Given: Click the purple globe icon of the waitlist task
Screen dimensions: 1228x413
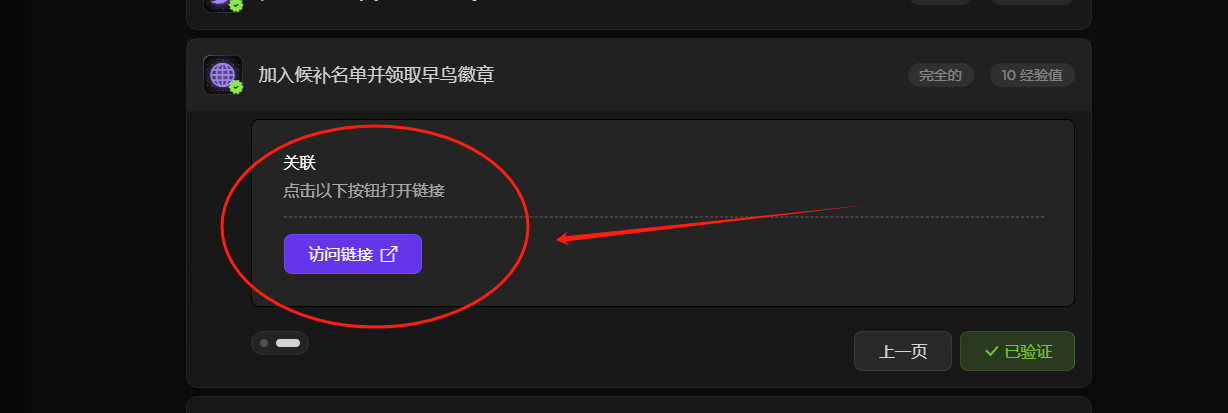Looking at the screenshot, I should [x=222, y=74].
